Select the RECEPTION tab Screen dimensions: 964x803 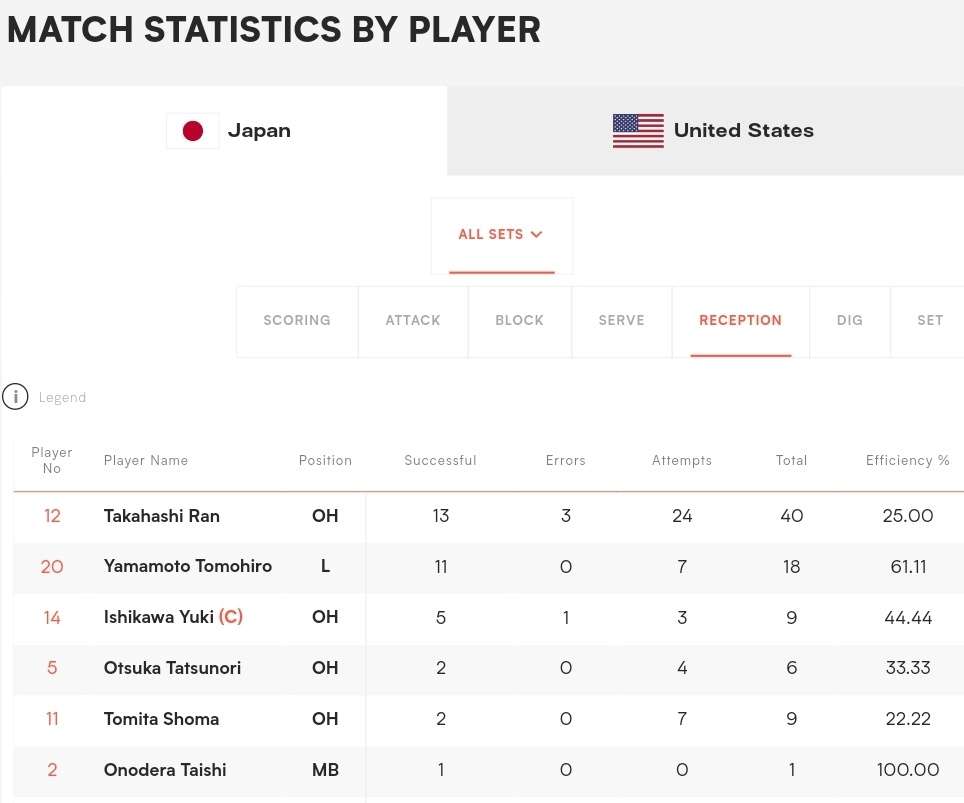coord(741,321)
